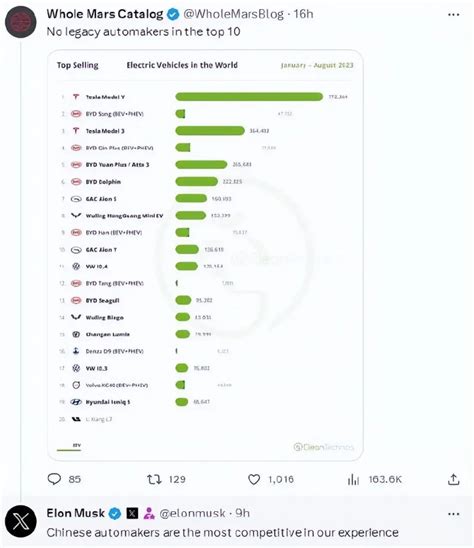Click the purple subscription badge icon
This screenshot has height=548, width=474.
click(x=149, y=513)
